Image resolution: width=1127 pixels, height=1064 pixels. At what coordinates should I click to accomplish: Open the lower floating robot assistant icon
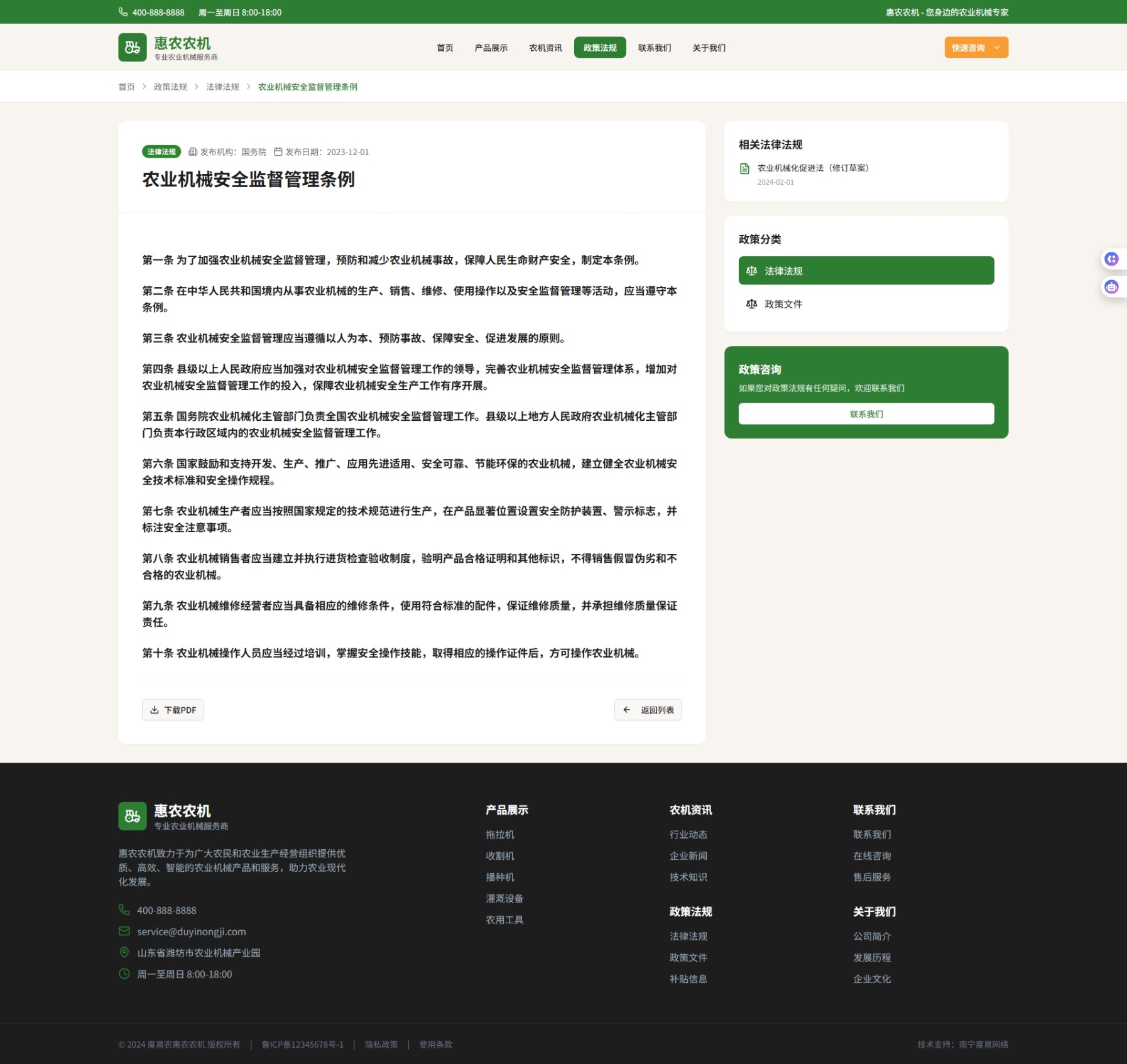[x=1111, y=287]
